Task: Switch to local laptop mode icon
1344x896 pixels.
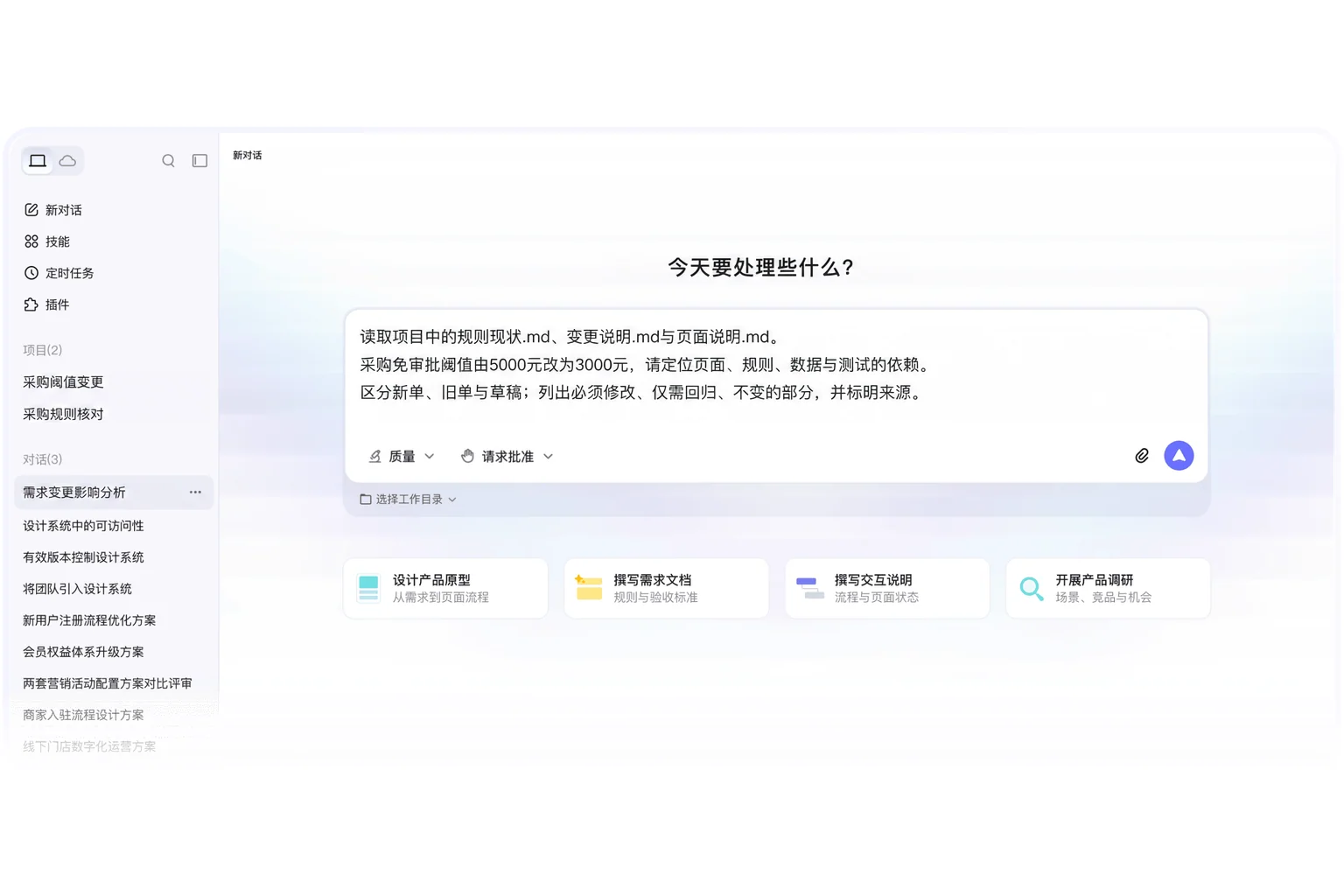Action: [38, 161]
